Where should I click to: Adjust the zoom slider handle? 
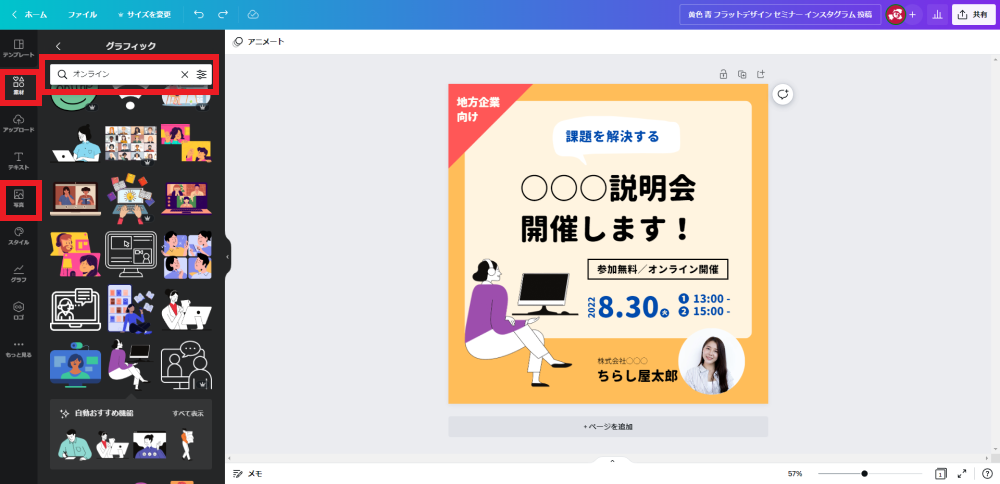pos(864,474)
